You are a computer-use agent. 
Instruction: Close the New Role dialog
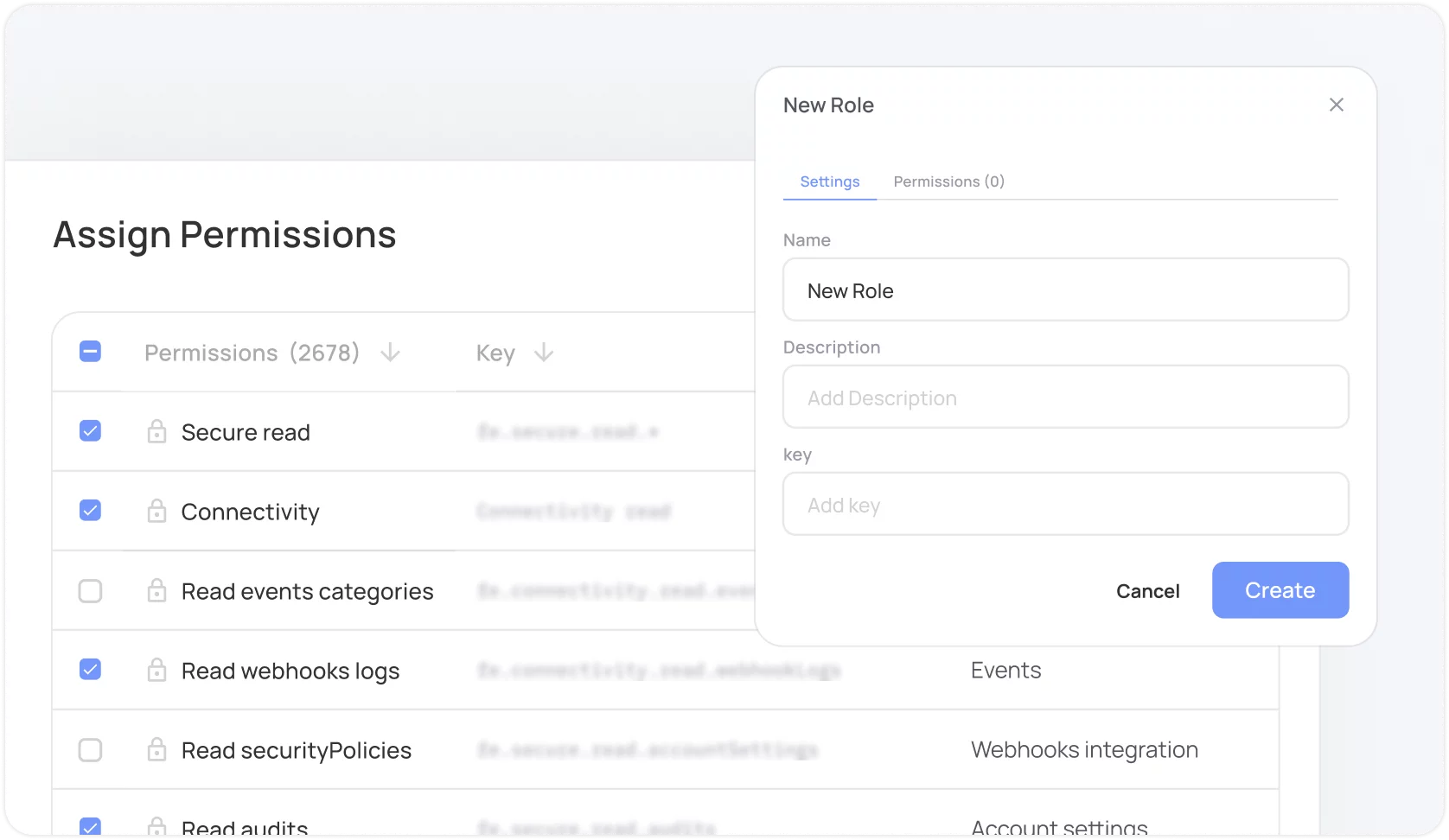[1336, 105]
